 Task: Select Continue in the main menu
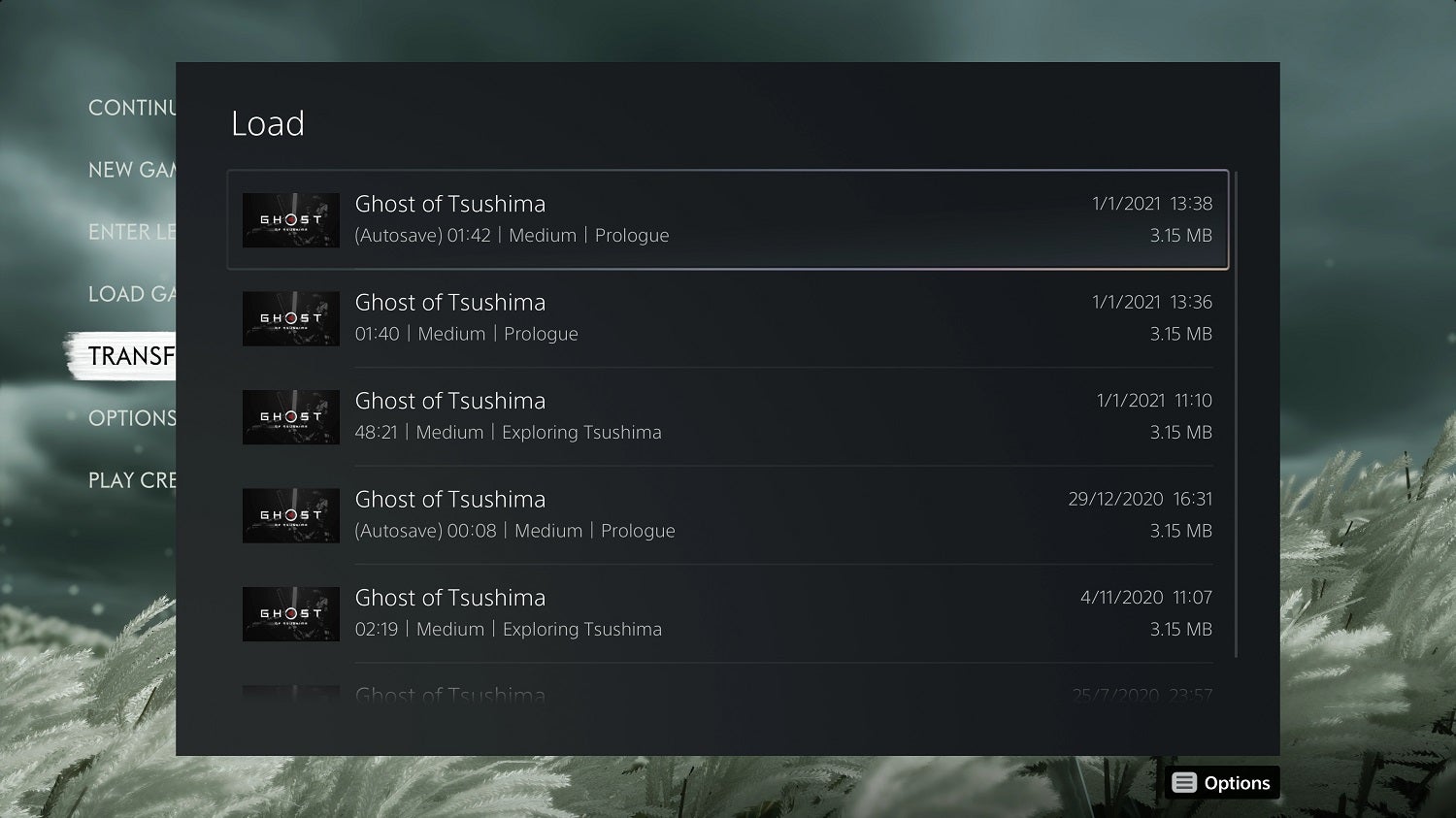[x=132, y=108]
